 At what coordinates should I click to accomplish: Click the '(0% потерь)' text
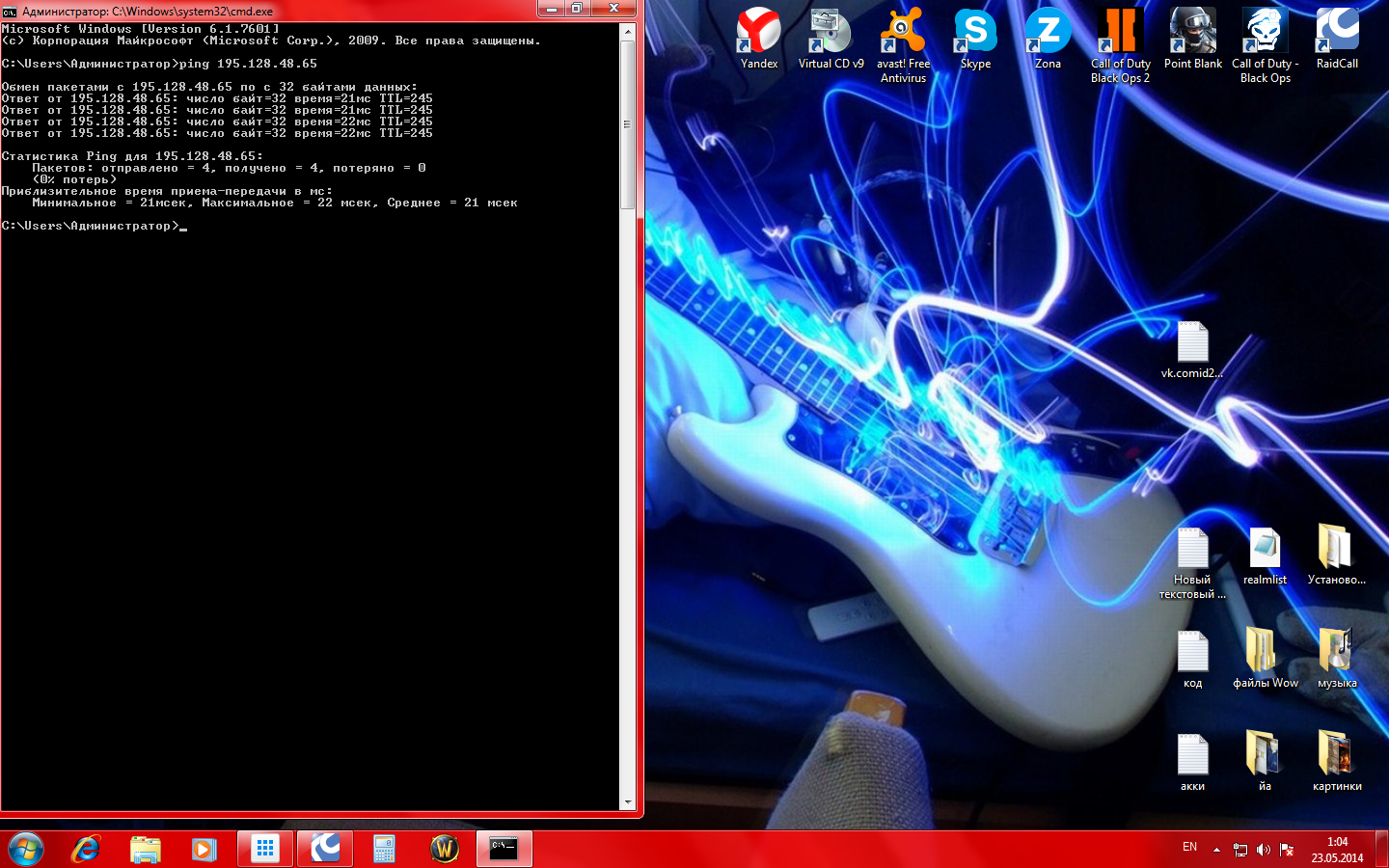74,179
